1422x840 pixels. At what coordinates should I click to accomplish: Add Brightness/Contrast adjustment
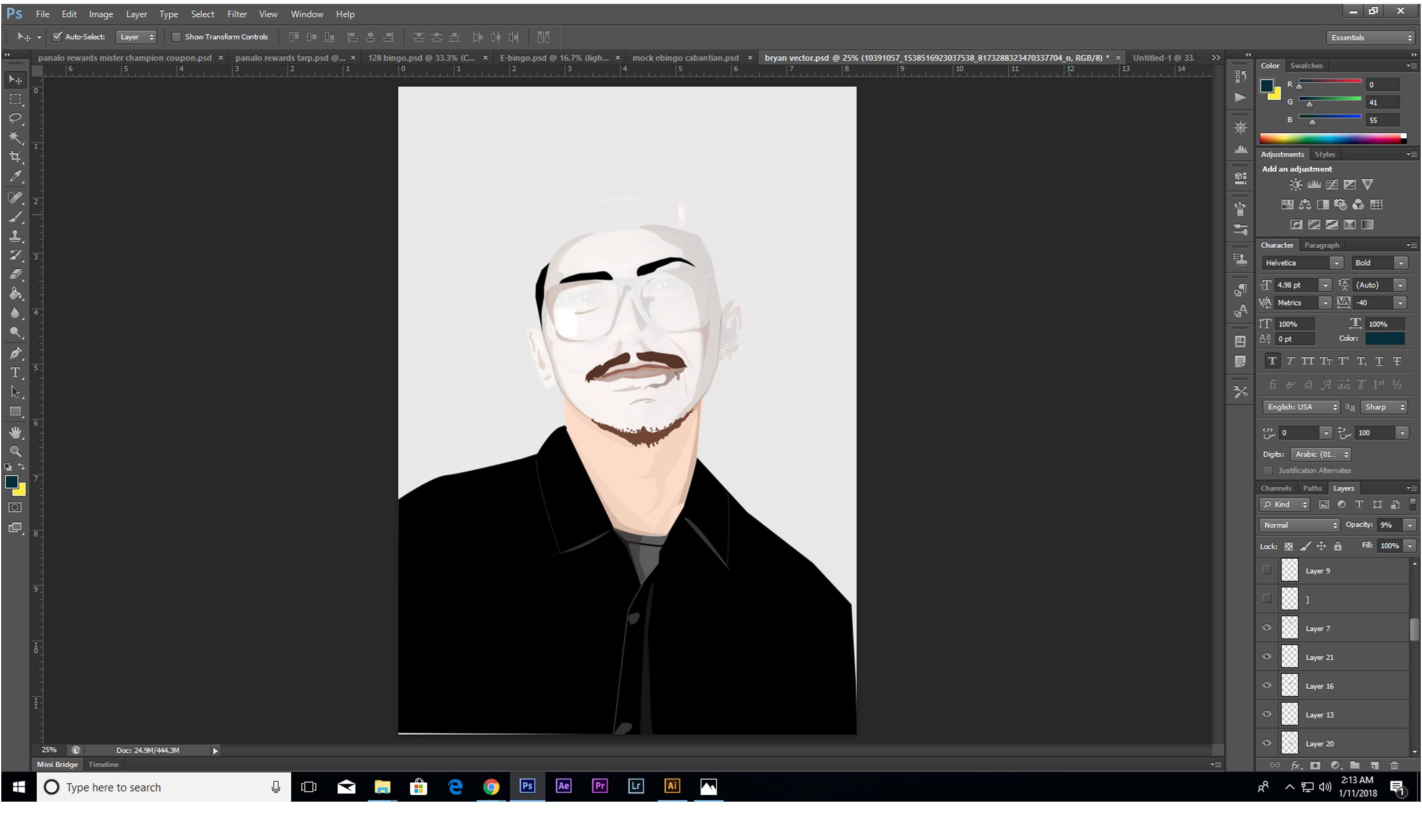tap(1295, 184)
